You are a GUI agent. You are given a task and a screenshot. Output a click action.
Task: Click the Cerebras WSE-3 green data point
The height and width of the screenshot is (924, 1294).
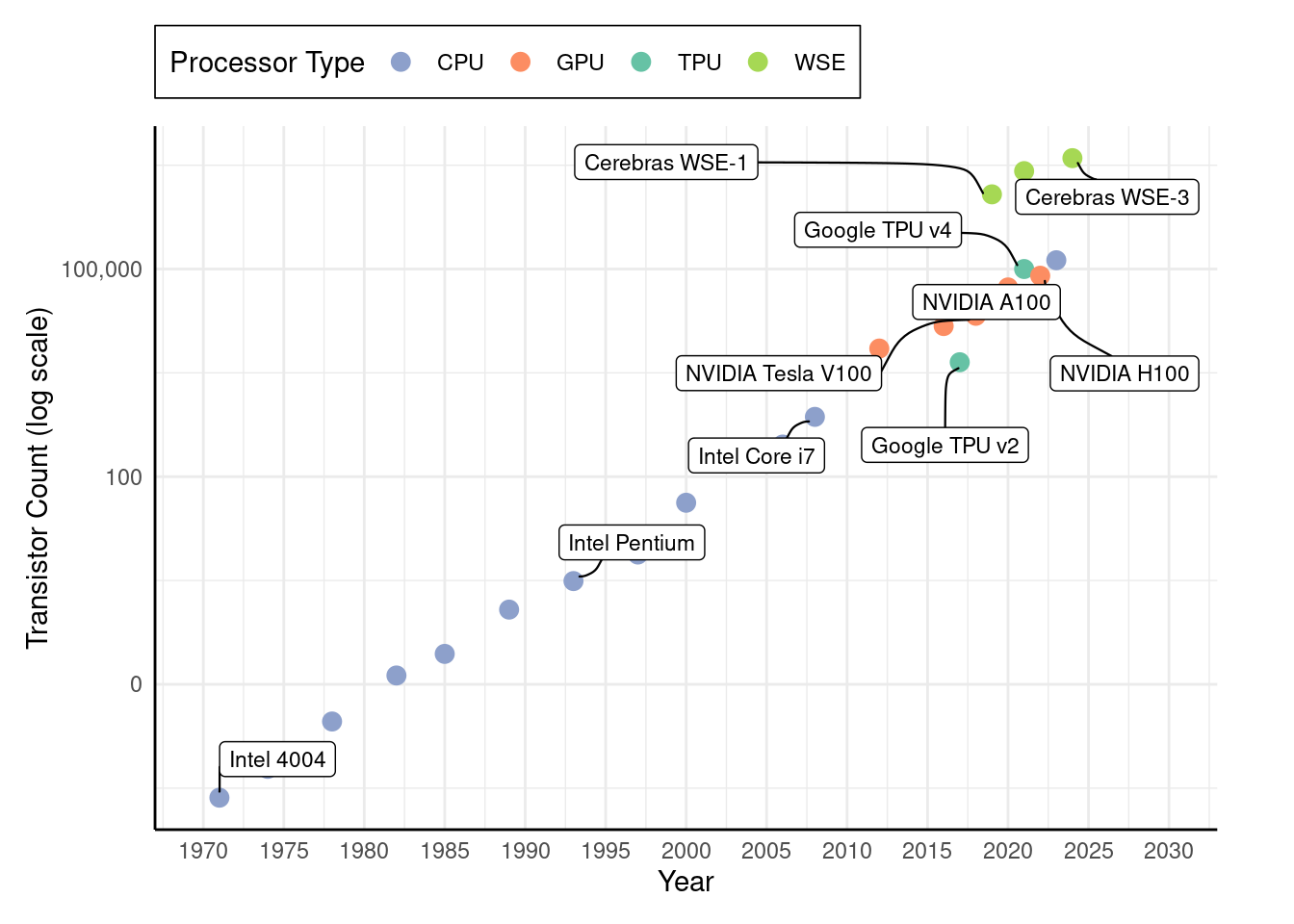1072,159
